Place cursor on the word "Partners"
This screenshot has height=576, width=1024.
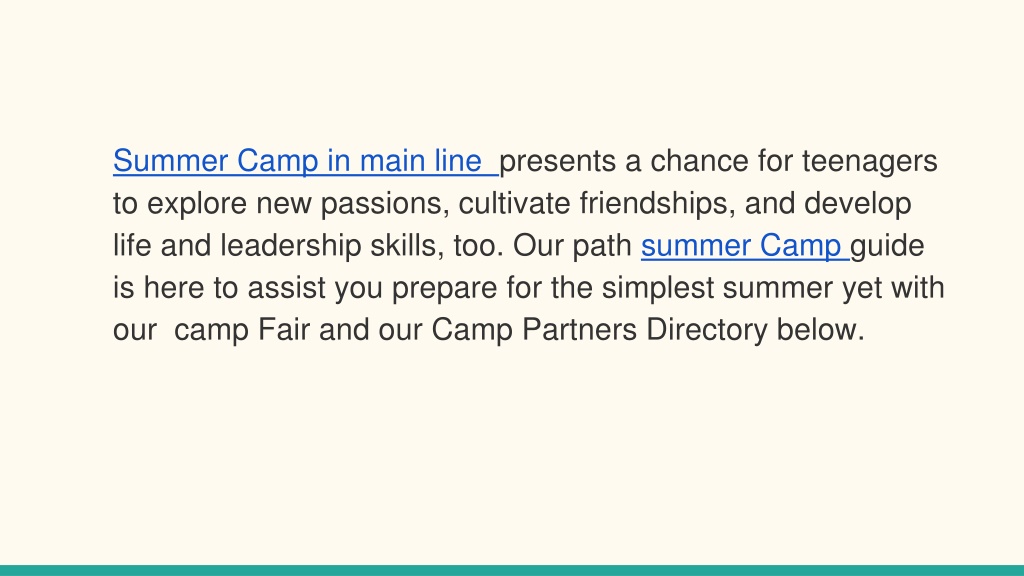pyautogui.click(x=579, y=330)
